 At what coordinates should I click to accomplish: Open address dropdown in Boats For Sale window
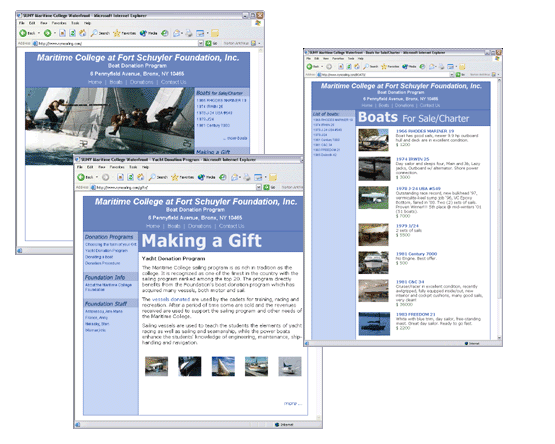(452, 75)
